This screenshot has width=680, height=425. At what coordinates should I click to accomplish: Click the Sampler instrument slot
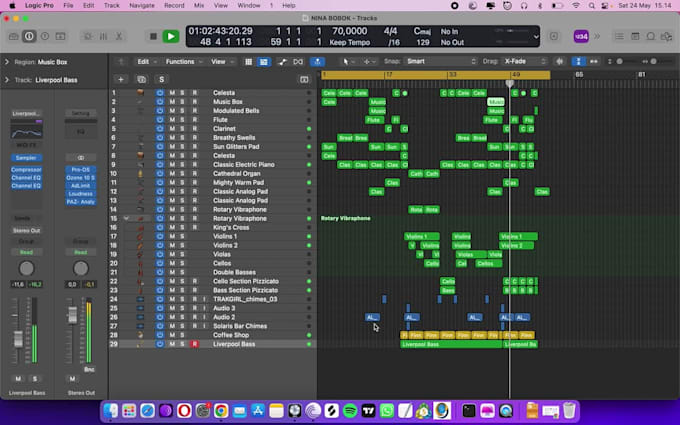point(26,158)
